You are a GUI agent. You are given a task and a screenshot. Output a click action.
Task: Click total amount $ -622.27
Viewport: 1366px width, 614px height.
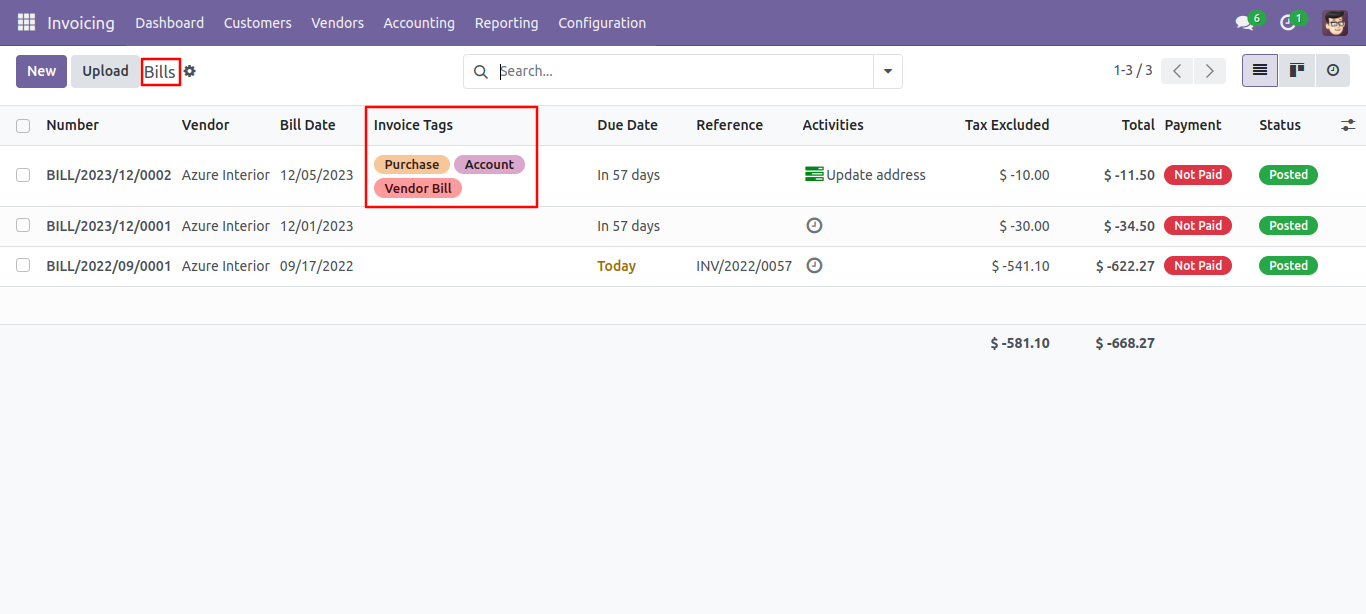[1125, 266]
